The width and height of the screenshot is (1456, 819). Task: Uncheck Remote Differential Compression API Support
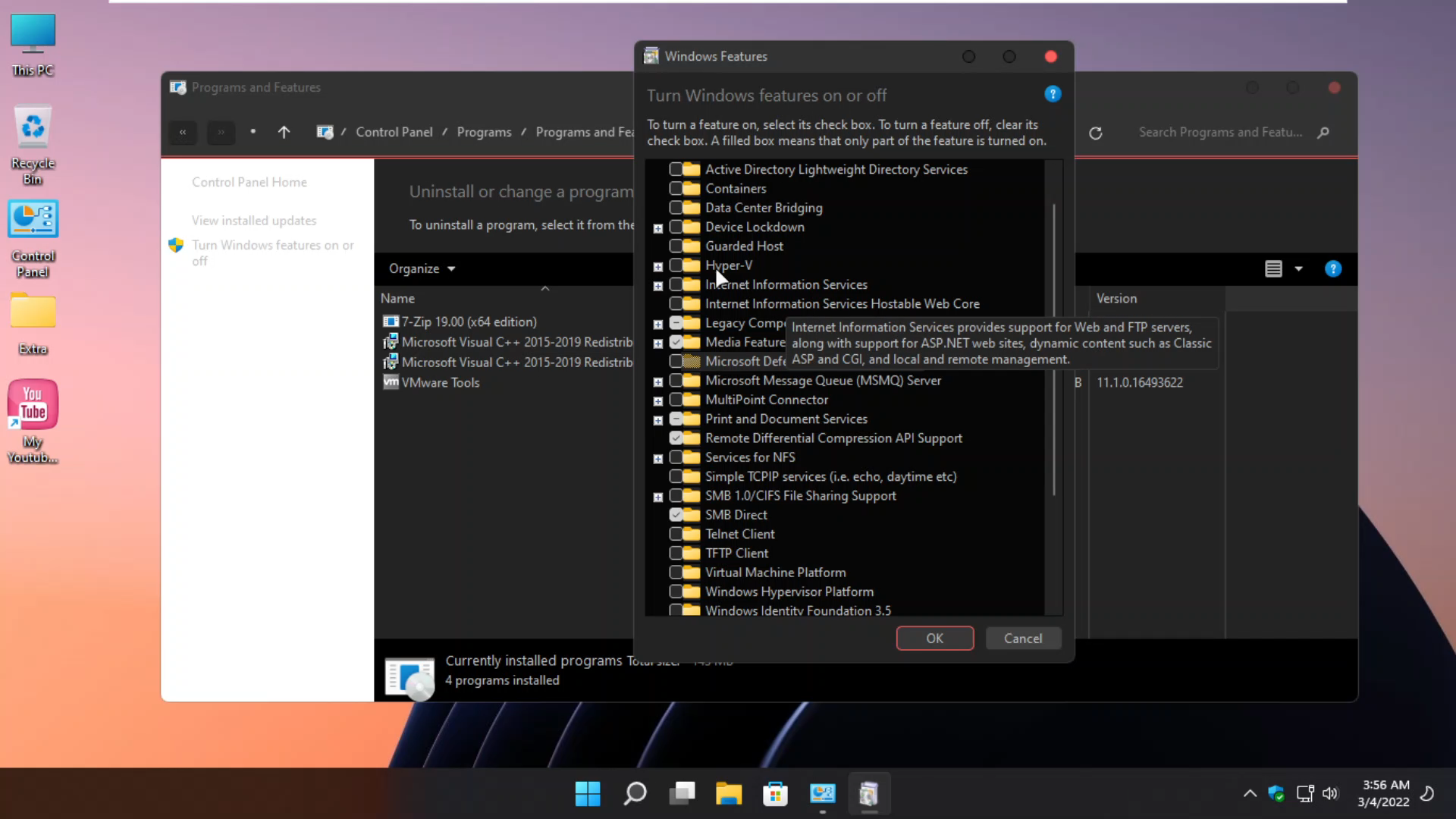click(676, 438)
